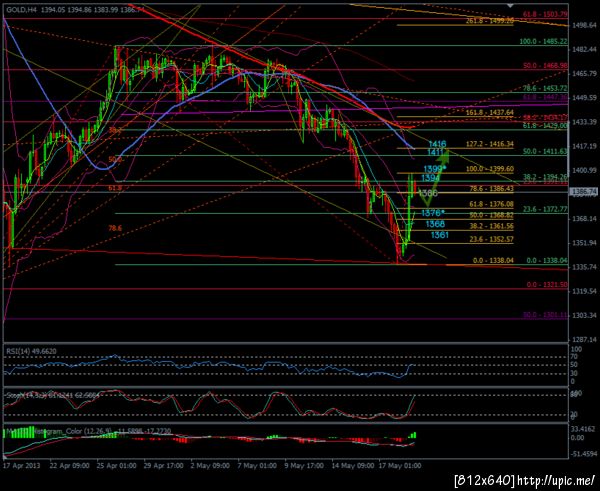
Task: Click price scale value 1368.14
Action: click(584, 219)
